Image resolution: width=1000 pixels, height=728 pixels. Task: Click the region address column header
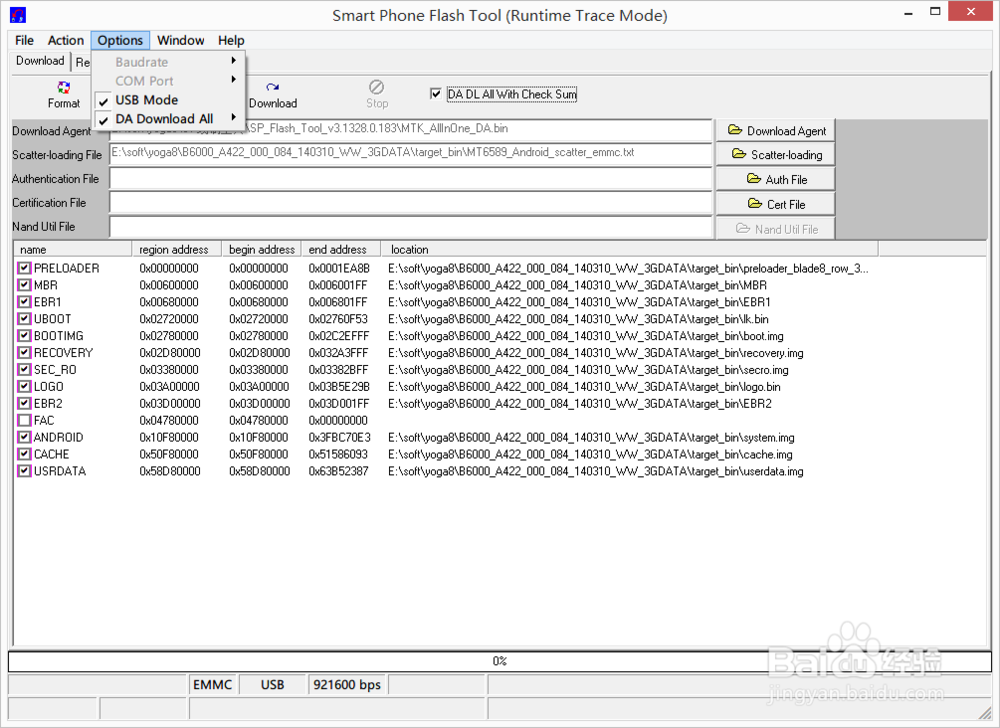176,249
